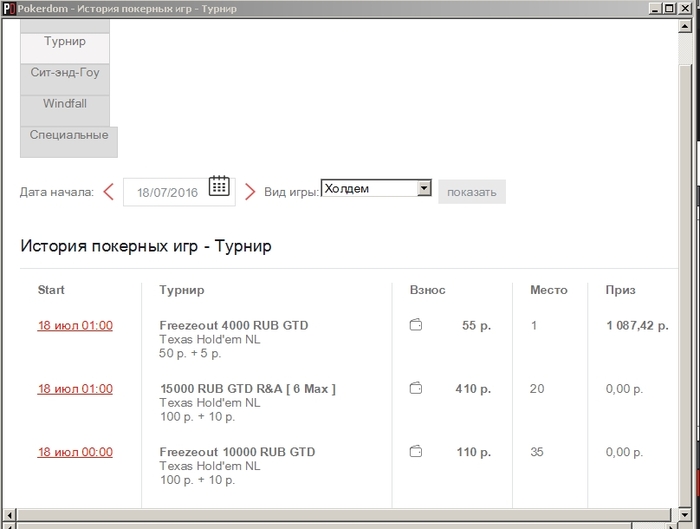Click the vertical scrollbar down arrow
Viewport: 700px width, 529px height.
(x=685, y=514)
